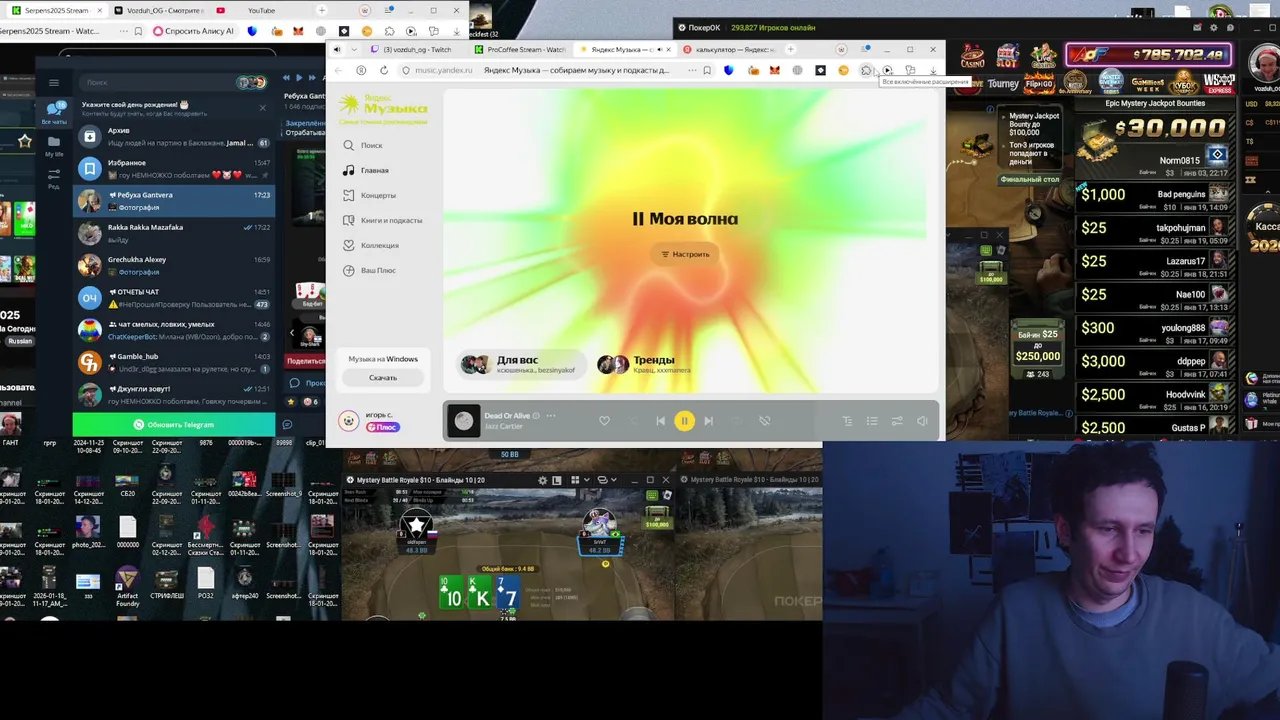This screenshot has height=720, width=1280.
Task: Switch to Vozduh_OG tab in back browser
Action: coord(160,10)
